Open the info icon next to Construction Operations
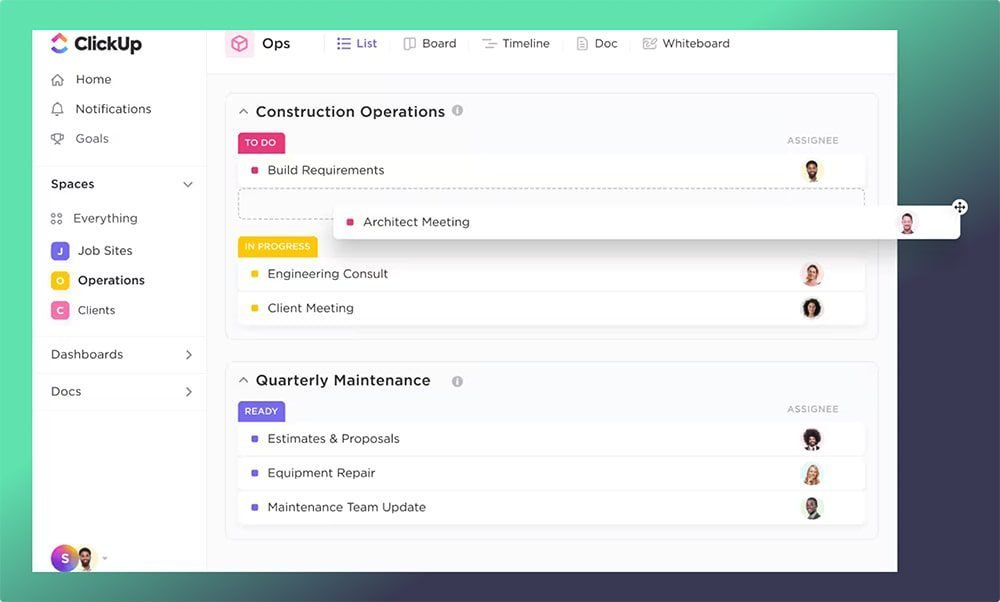1000x602 pixels. [x=458, y=111]
